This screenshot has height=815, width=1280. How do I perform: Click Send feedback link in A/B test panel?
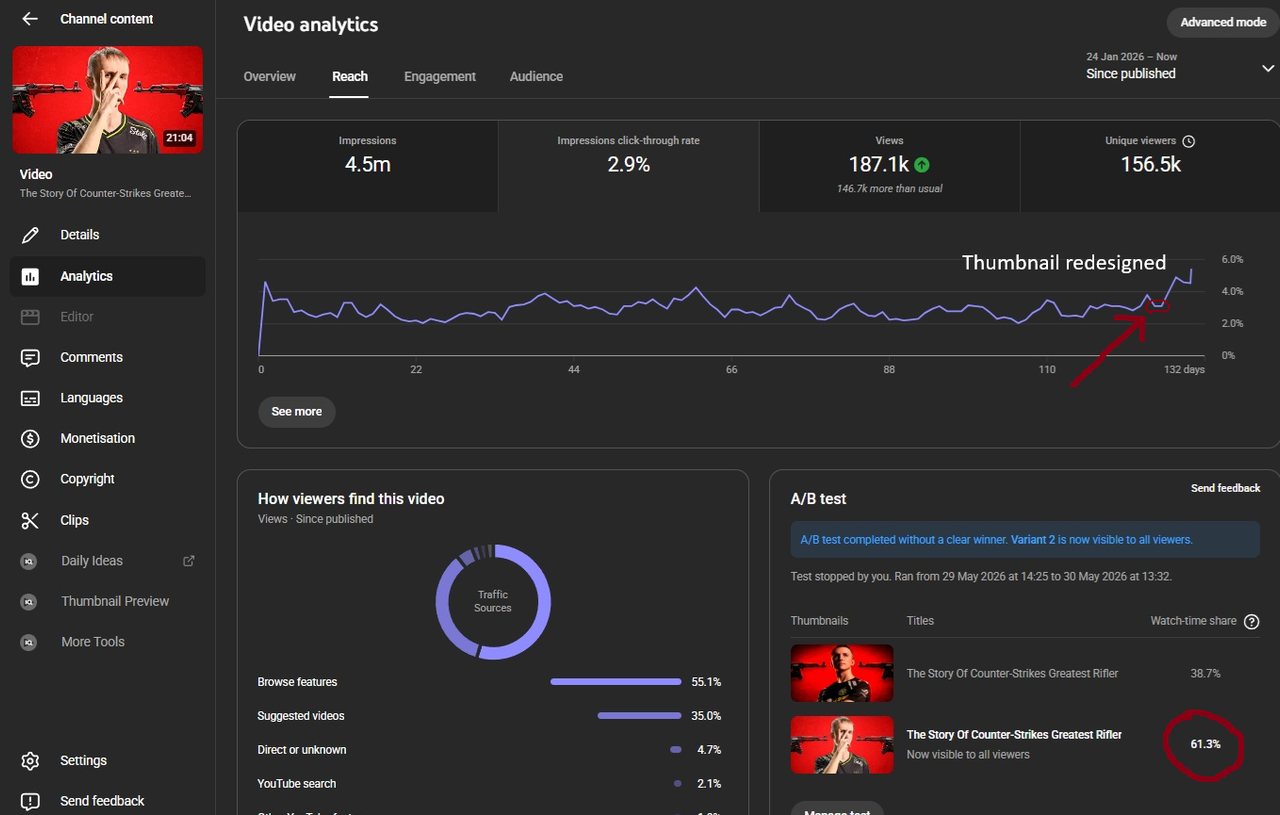(1225, 488)
